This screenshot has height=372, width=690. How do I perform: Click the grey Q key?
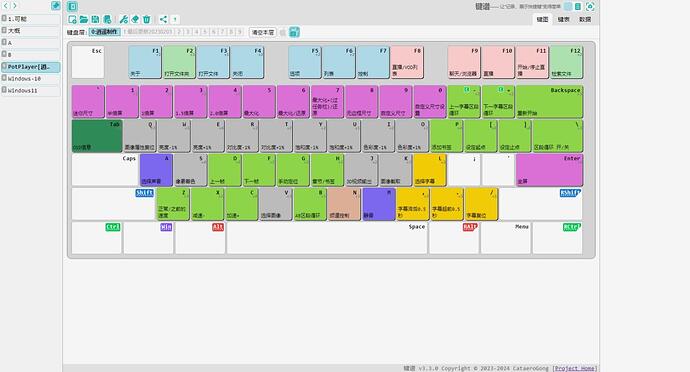click(139, 136)
